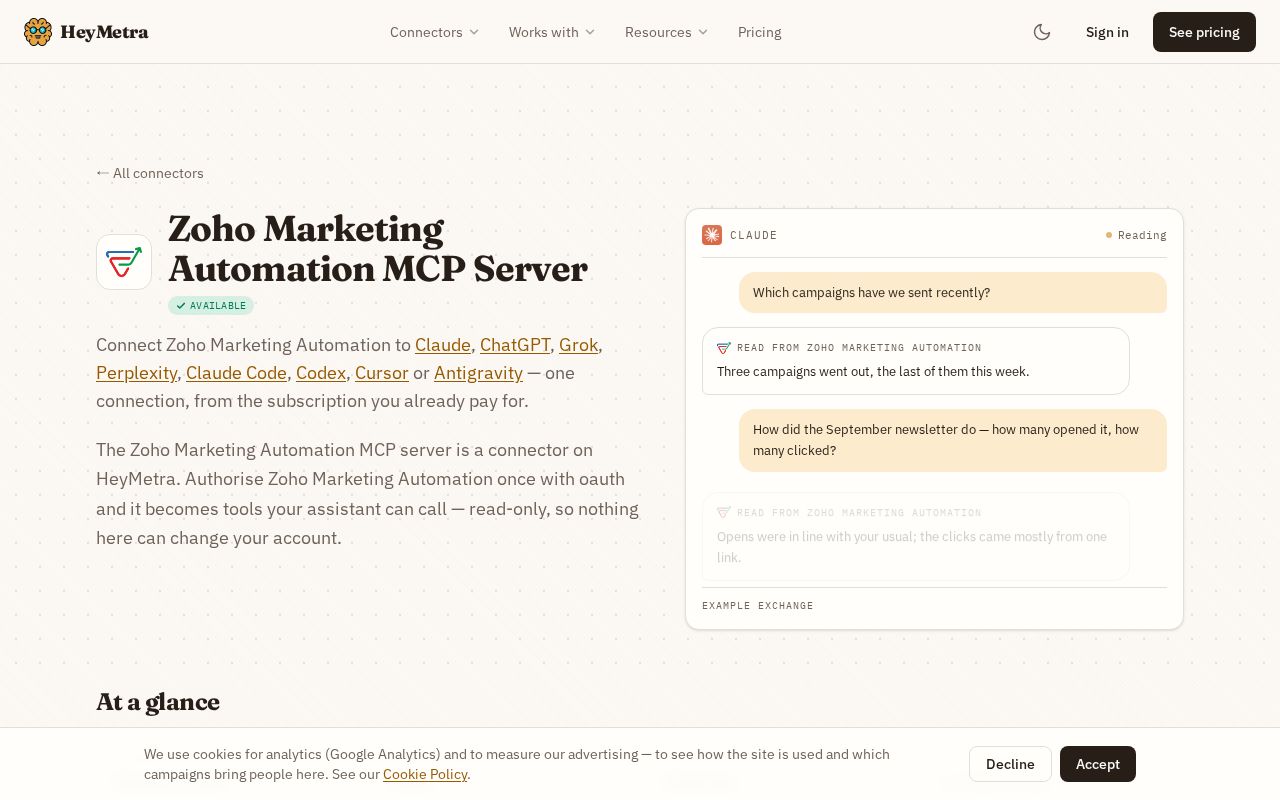Image resolution: width=1280 pixels, height=800 pixels.
Task: Click the See pricing button
Action: (x=1204, y=32)
